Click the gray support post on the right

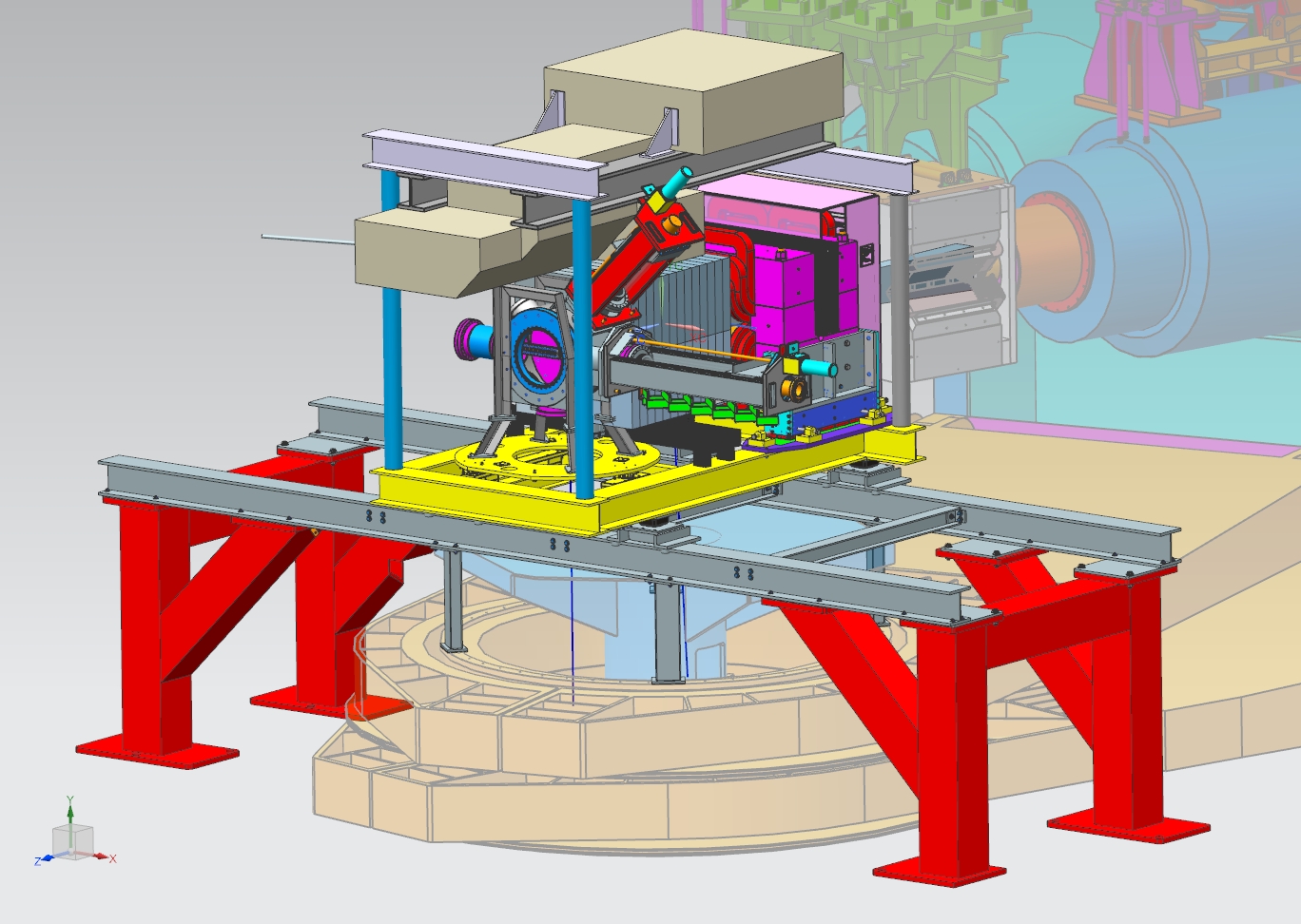[x=900, y=304]
